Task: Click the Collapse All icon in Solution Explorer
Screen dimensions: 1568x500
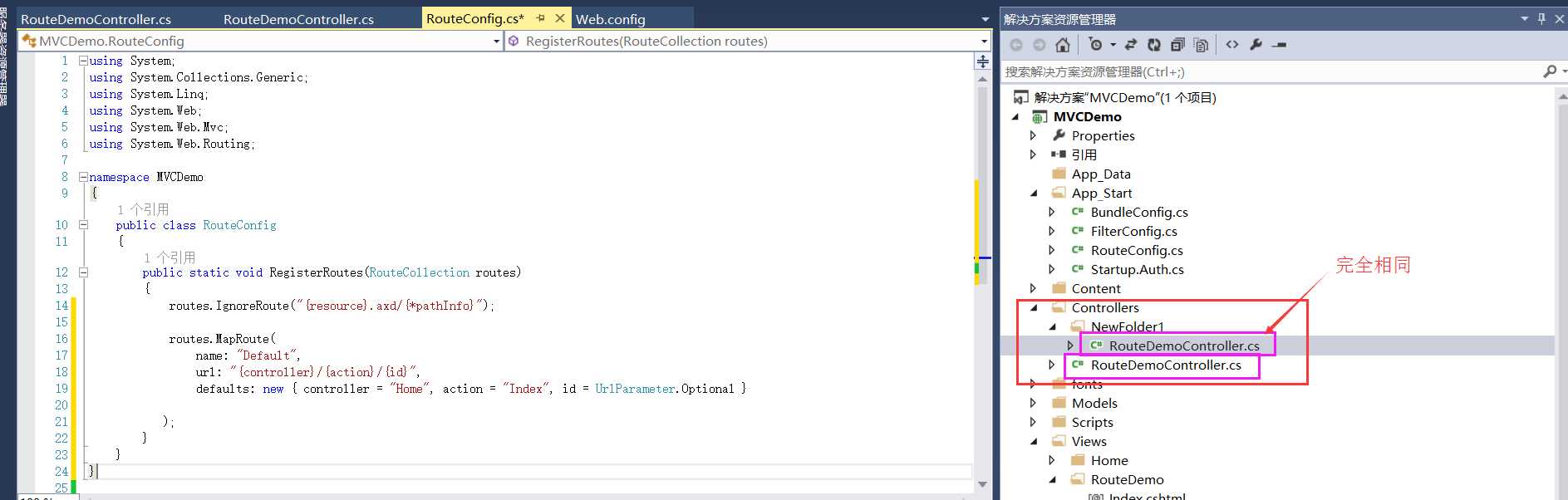Action: pos(1177,45)
